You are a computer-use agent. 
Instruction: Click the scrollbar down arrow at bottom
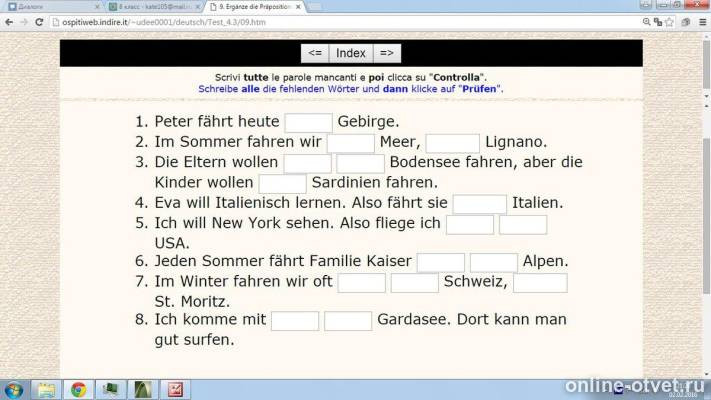[706, 374]
